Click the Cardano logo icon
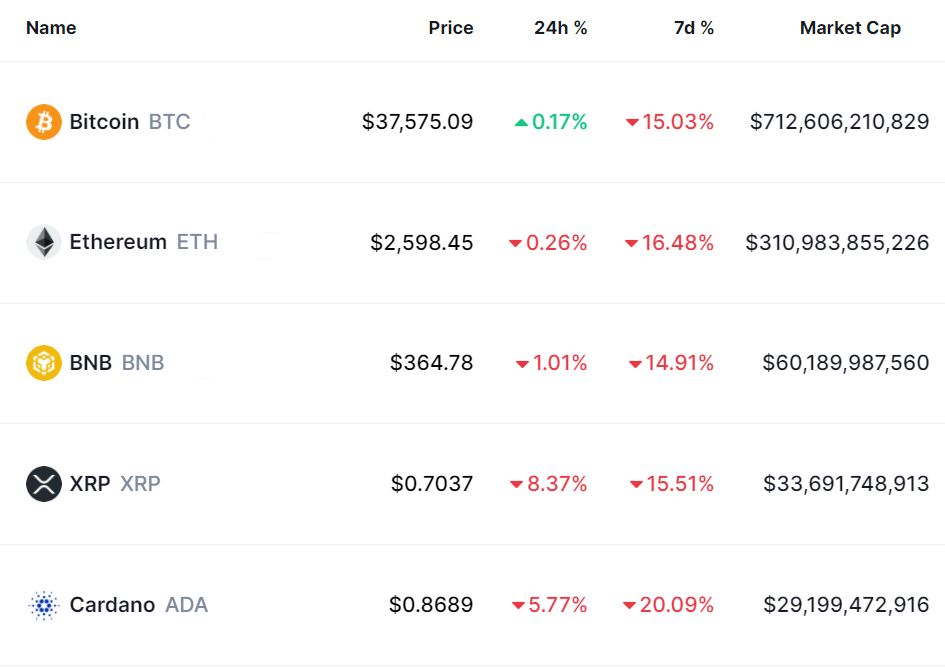 44,605
